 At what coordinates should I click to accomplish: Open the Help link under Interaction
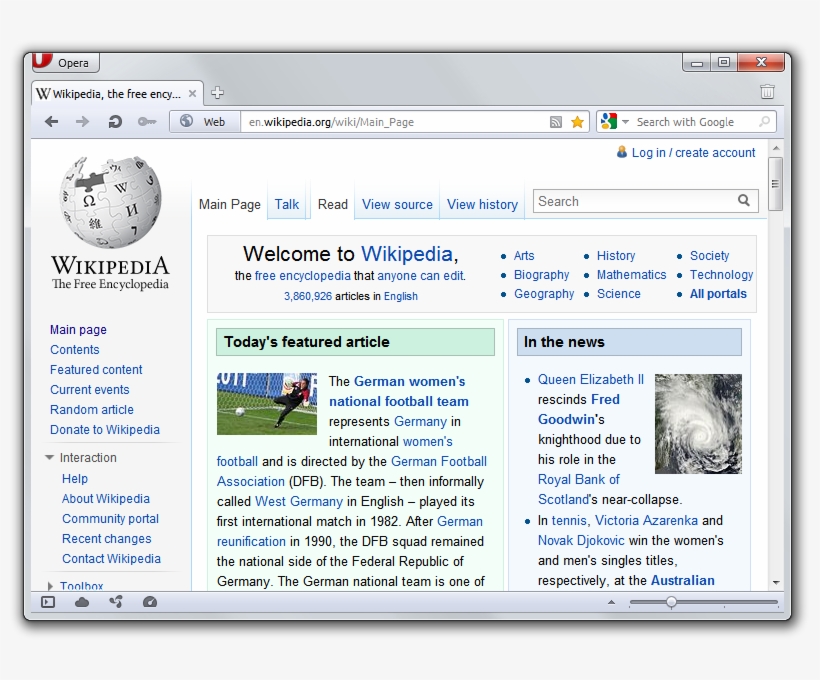click(75, 479)
